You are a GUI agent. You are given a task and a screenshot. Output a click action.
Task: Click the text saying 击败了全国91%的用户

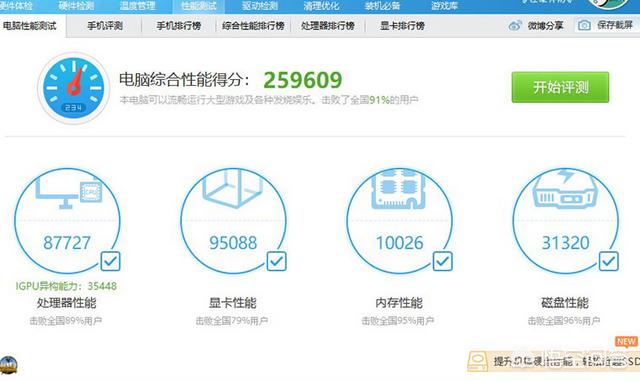(370, 100)
